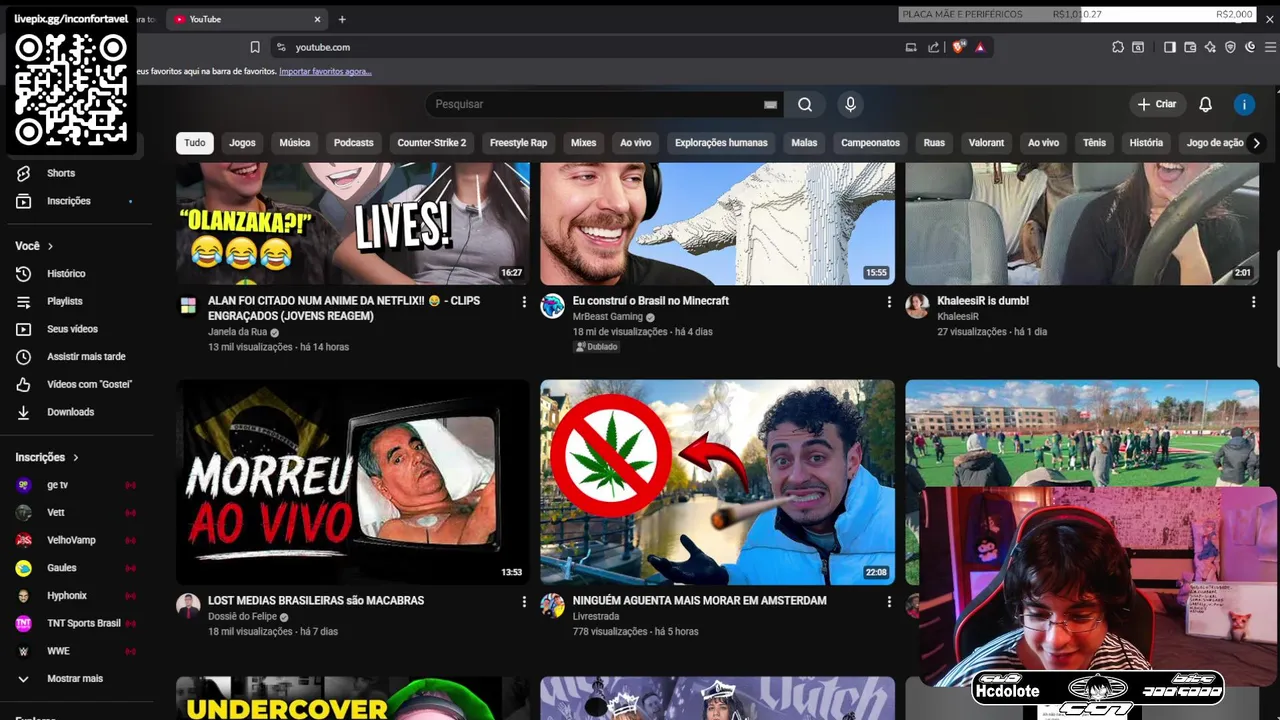Switch to the YouTube browser tab
Viewport: 1280px width, 720px height.
coord(245,19)
